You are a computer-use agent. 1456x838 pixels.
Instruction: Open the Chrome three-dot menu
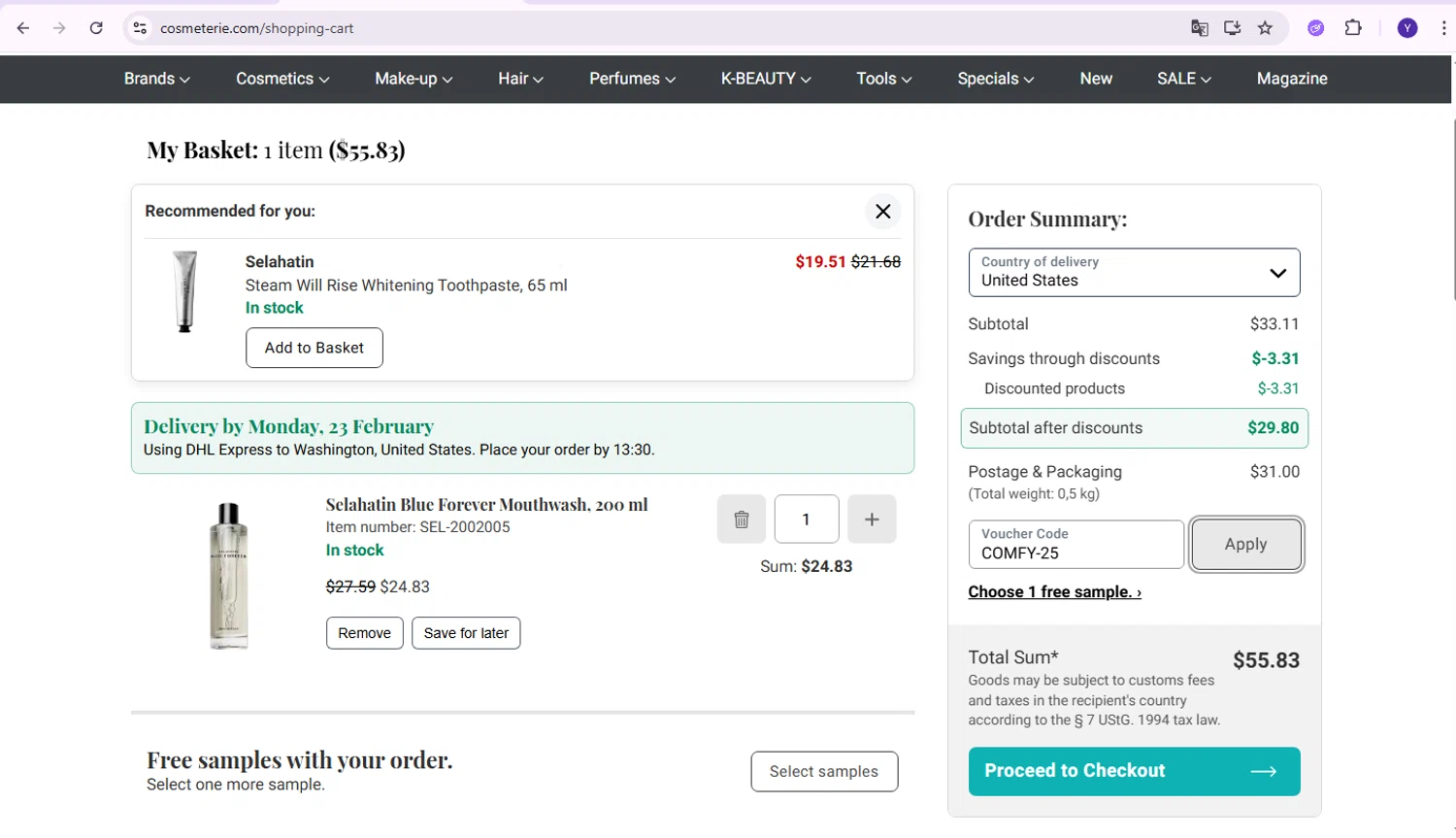coord(1443,28)
